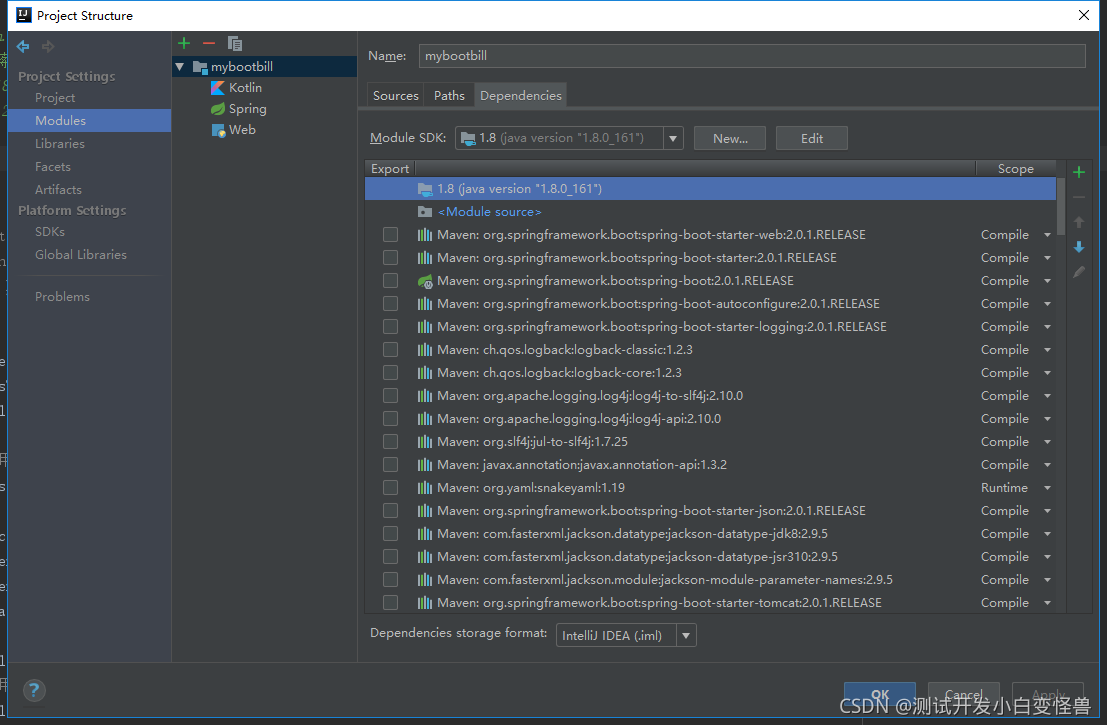Collapse the mybootbill module tree node
Viewport: 1107px width, 725px height.
pyautogui.click(x=180, y=67)
